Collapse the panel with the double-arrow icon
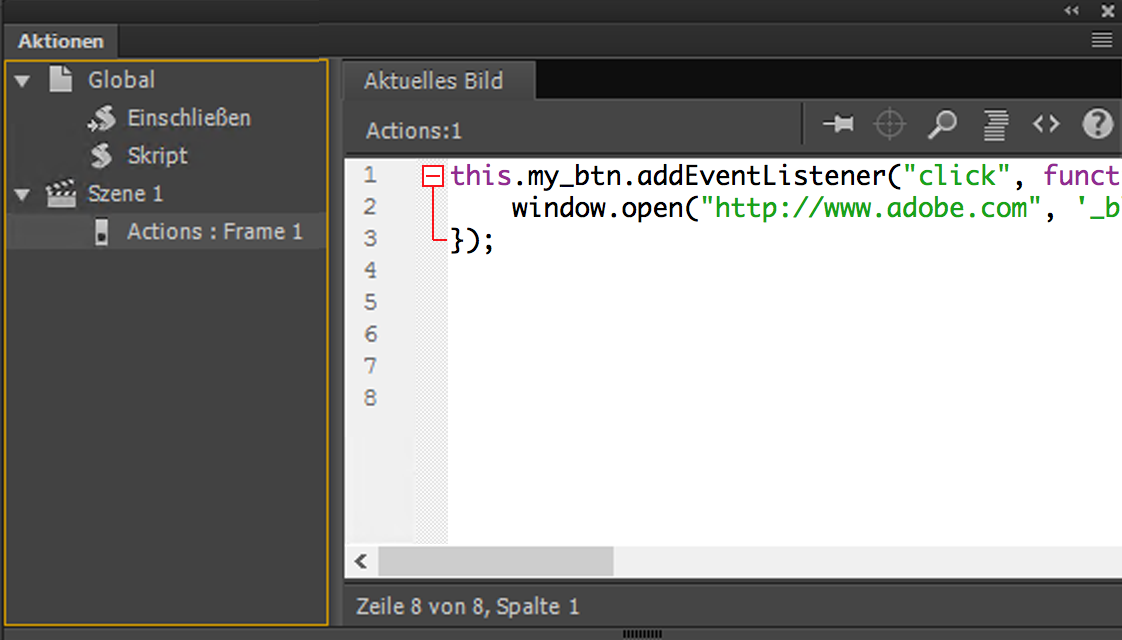 pyautogui.click(x=1072, y=11)
